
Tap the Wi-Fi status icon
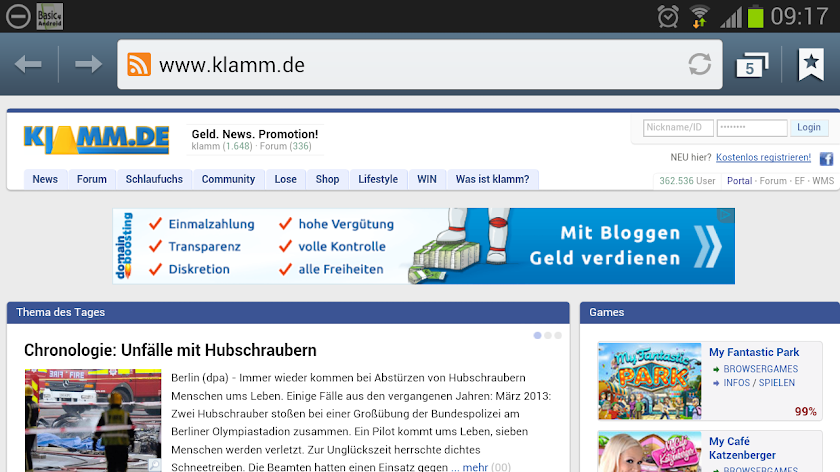tap(699, 17)
